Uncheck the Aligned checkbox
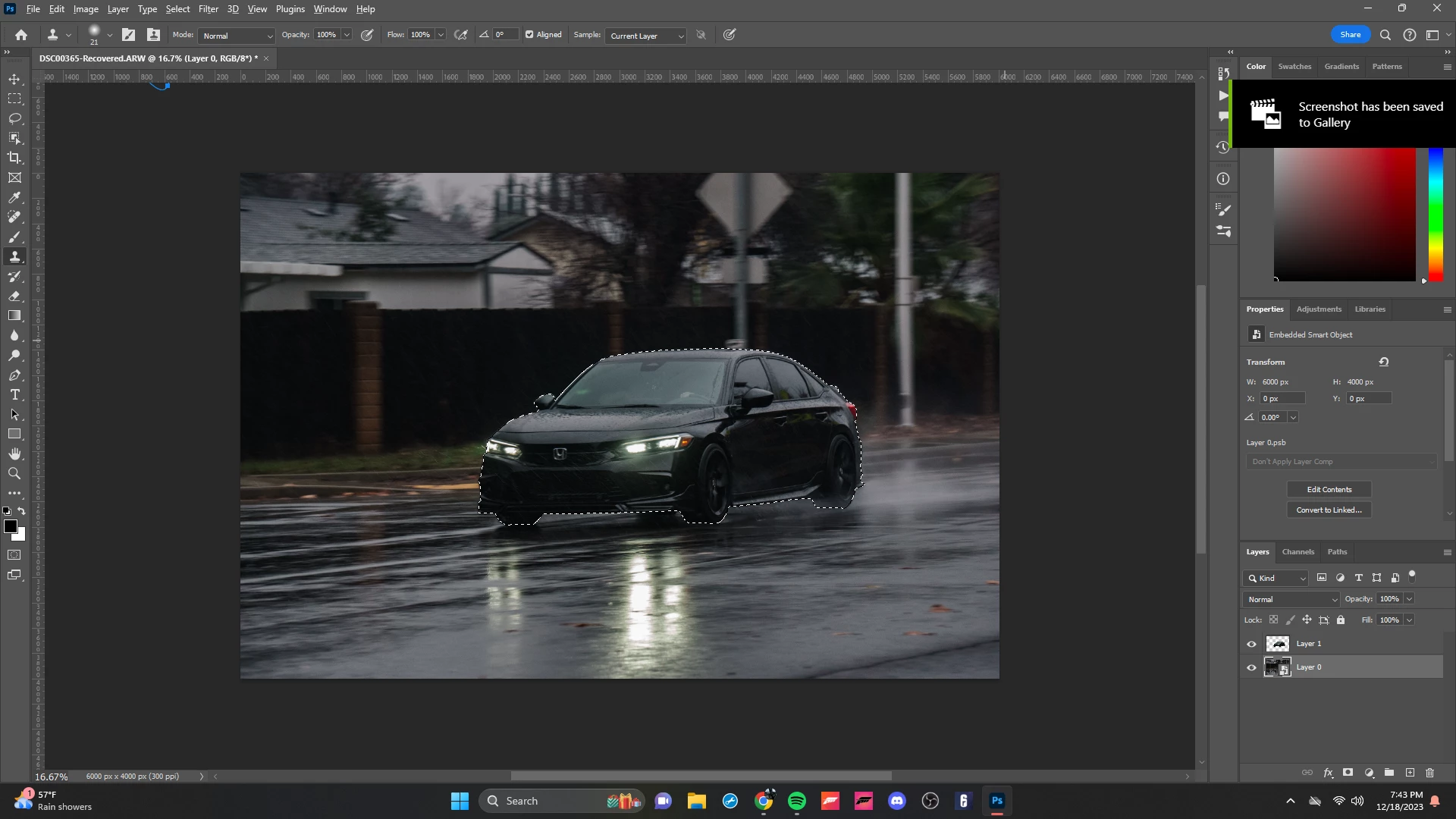The image size is (1456, 819). pos(529,35)
